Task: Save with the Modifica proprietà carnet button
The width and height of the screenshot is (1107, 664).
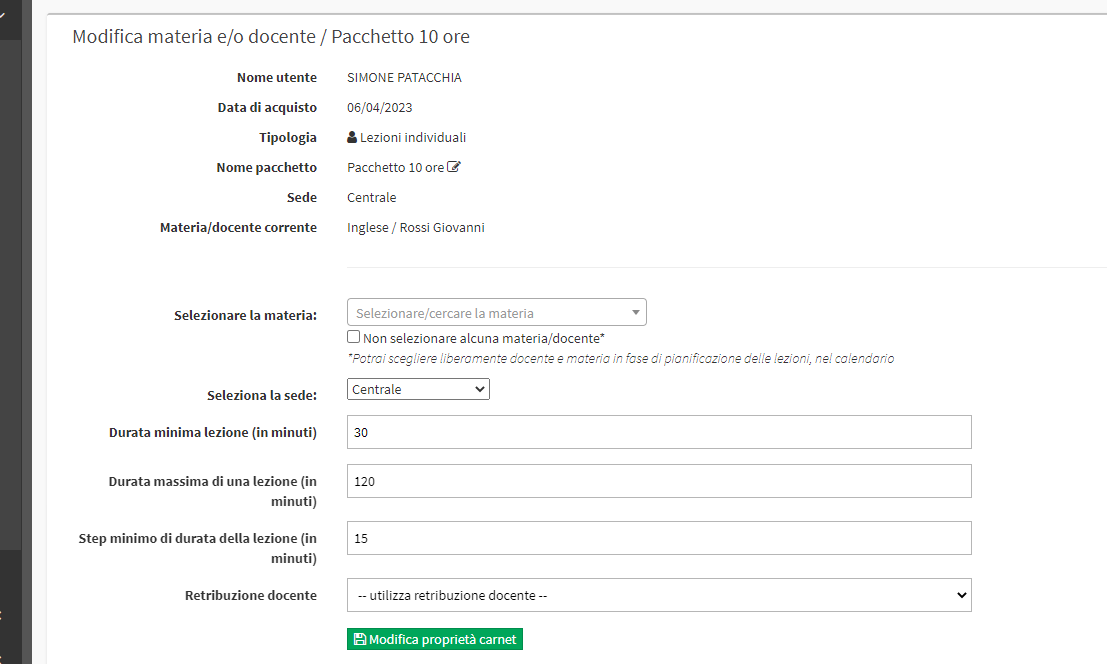Action: click(x=435, y=639)
